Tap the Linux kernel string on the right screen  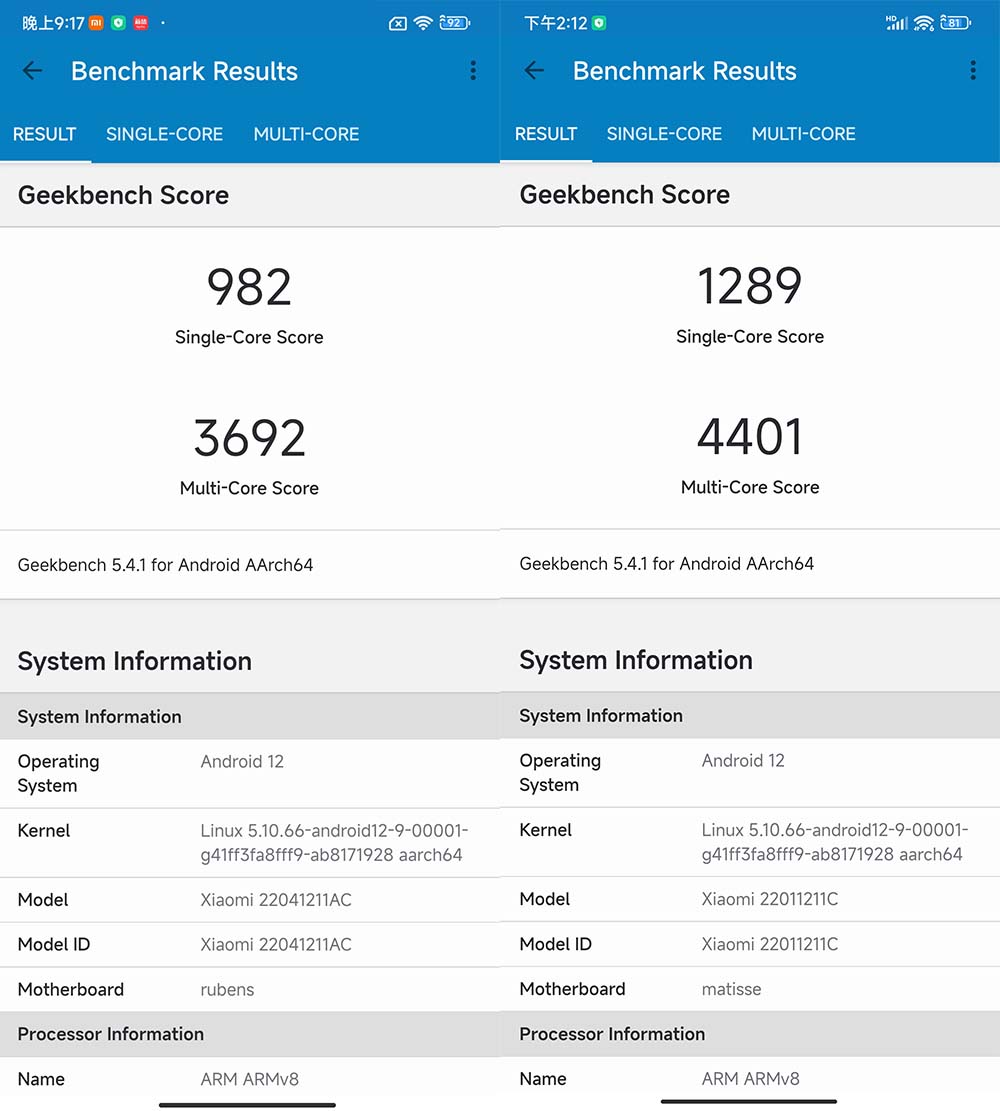835,842
